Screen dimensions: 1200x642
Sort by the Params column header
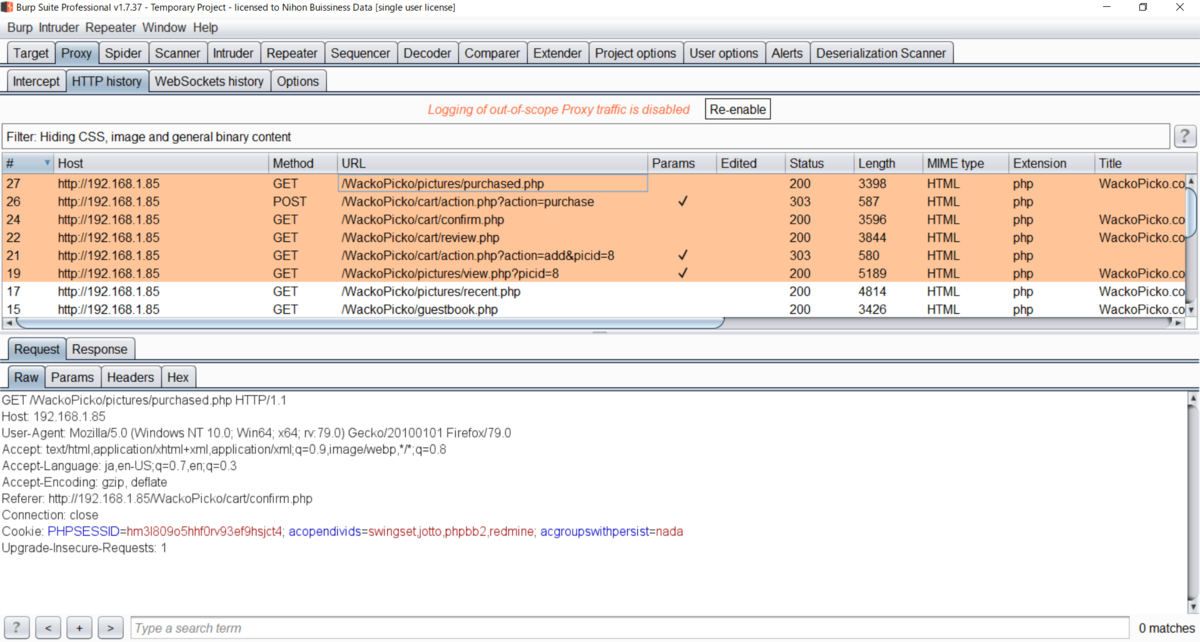(x=682, y=163)
